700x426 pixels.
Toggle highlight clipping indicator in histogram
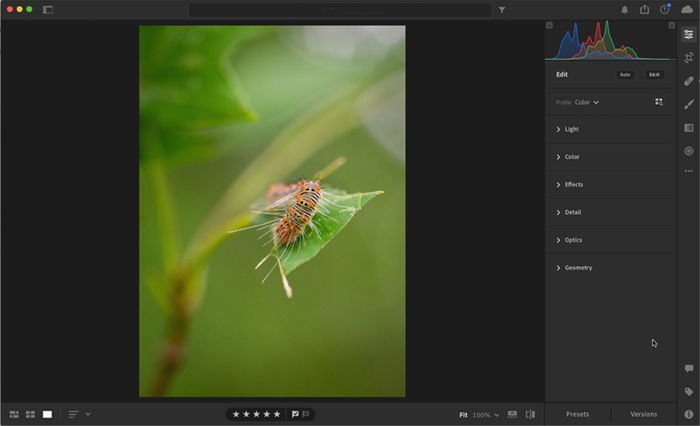pos(671,25)
